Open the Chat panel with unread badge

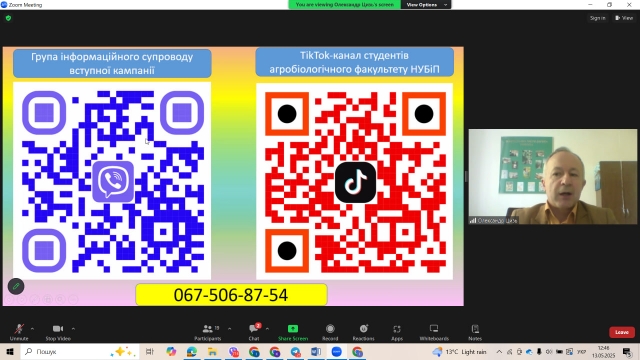254,332
